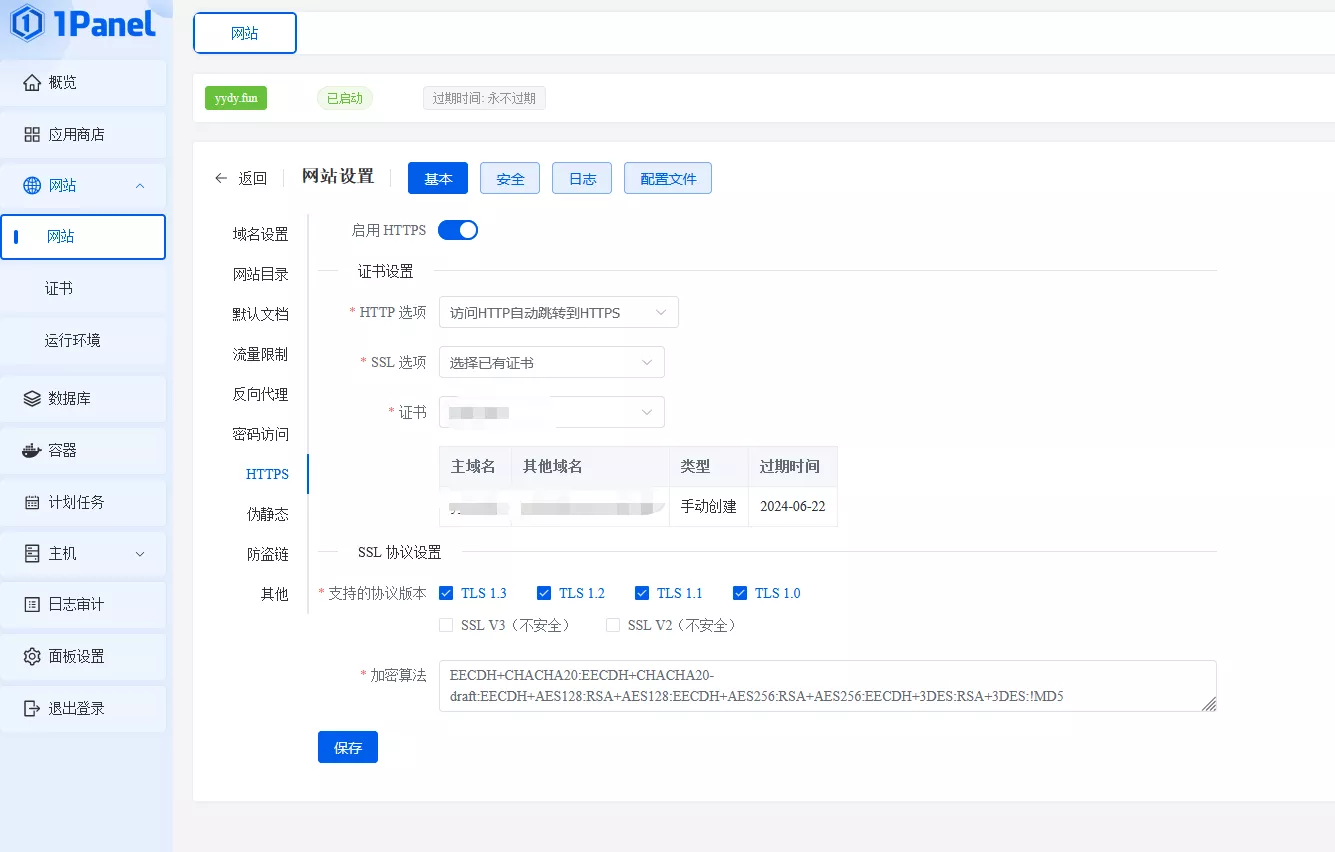
Task: Click the yydy.fun domain tag
Action: tap(236, 98)
